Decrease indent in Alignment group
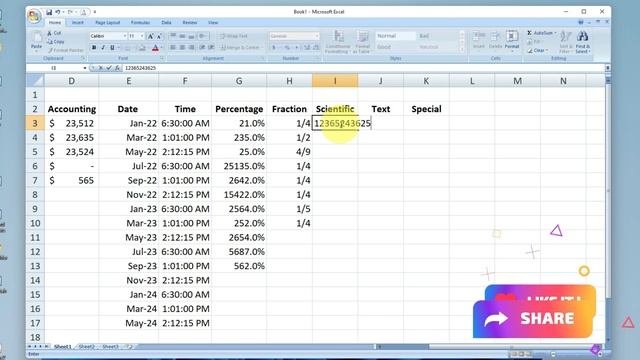This screenshot has height=360, width=640. coord(202,48)
